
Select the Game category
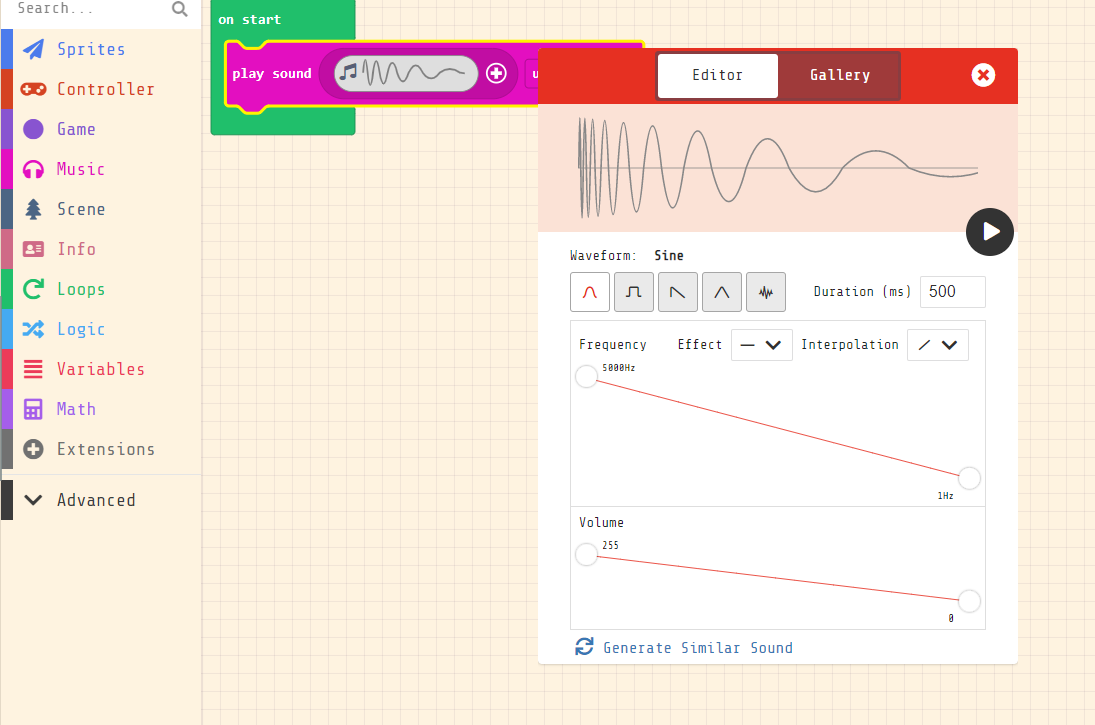101,129
